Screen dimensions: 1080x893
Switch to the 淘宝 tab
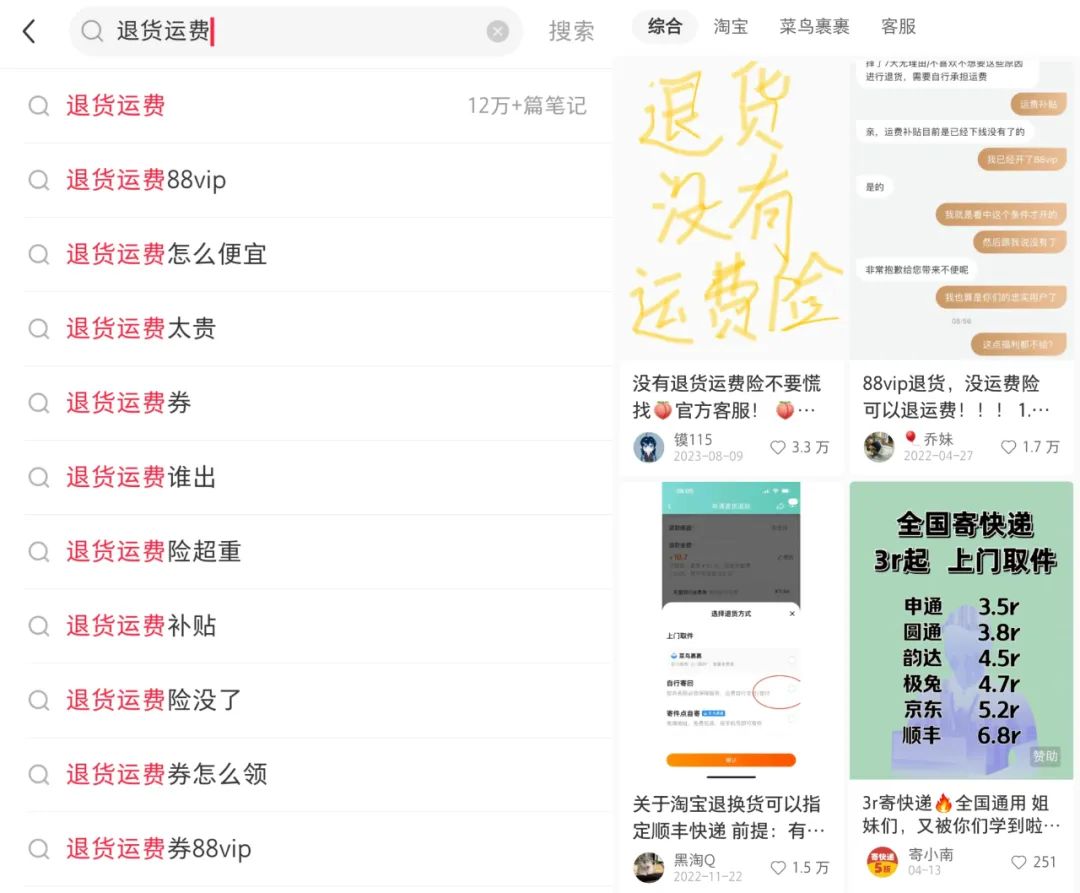(x=731, y=27)
